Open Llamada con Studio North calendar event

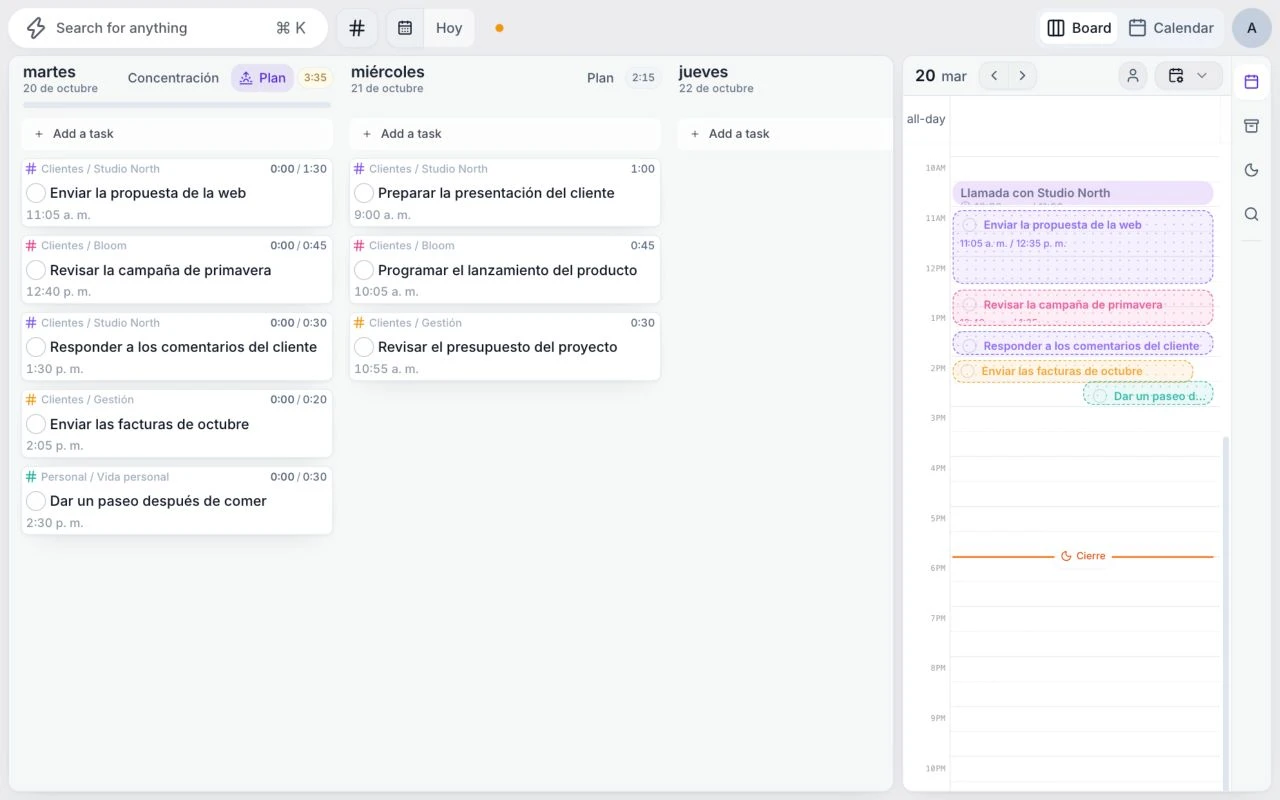[x=1083, y=193]
